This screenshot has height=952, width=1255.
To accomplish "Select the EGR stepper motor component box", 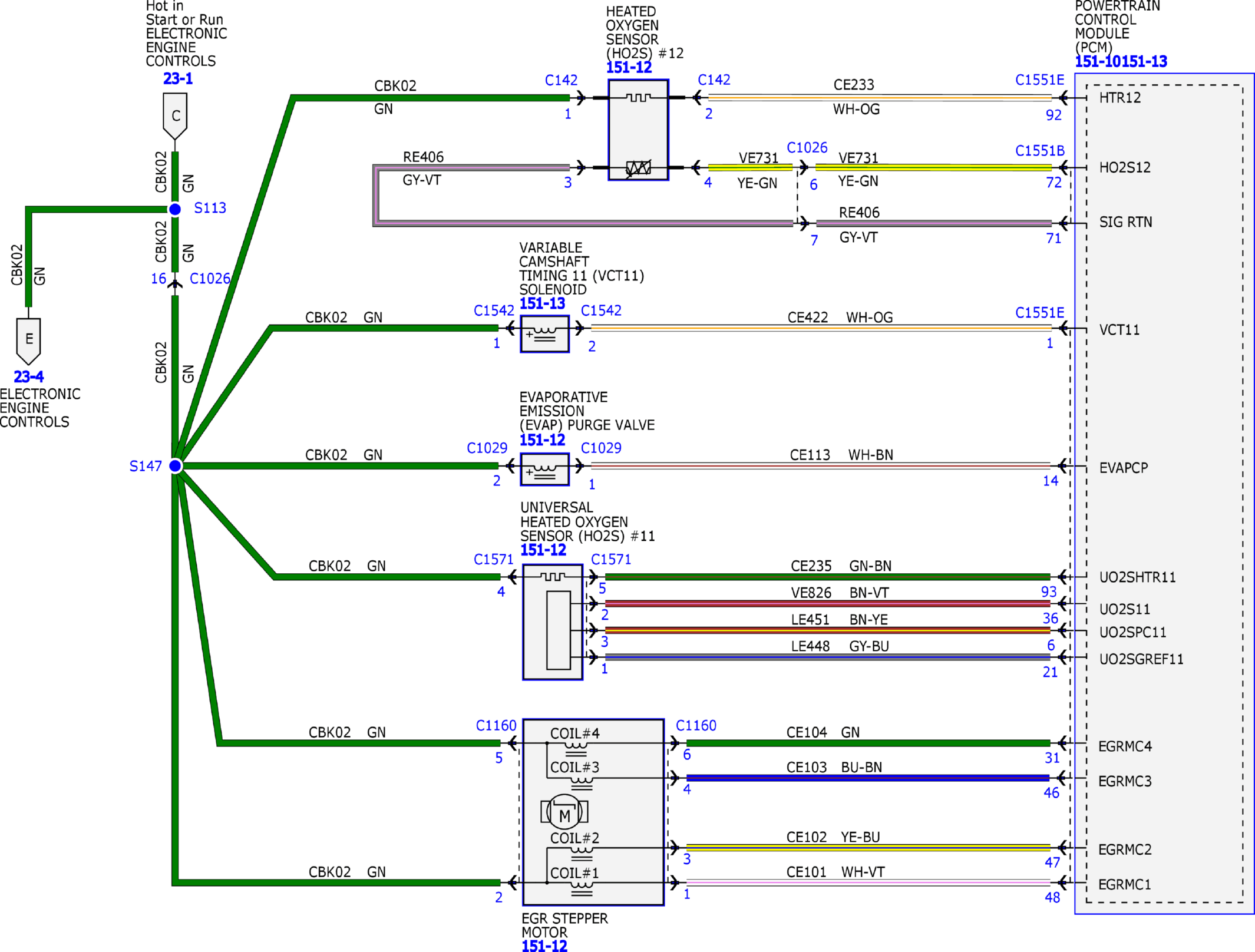I will coord(593,812).
